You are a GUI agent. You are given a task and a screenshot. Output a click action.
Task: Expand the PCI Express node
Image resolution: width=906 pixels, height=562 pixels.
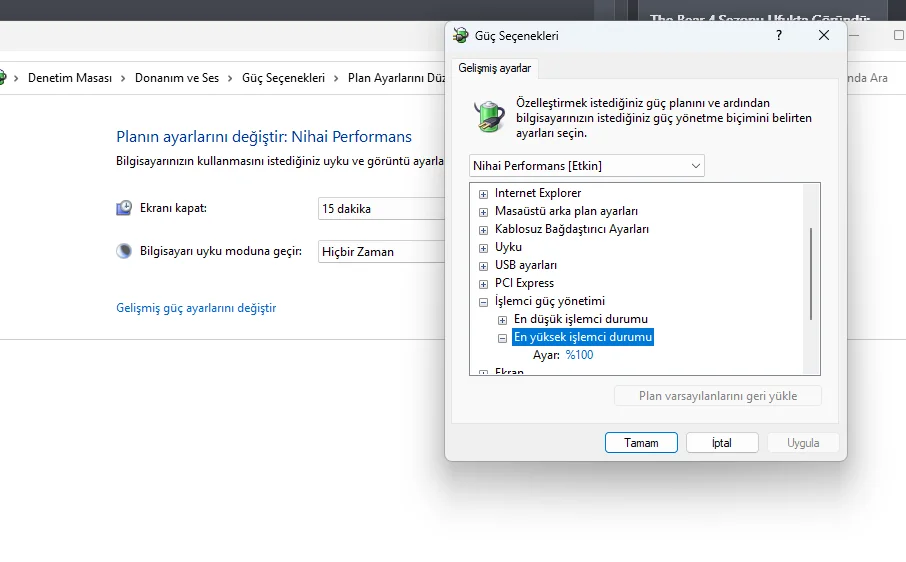(x=483, y=284)
